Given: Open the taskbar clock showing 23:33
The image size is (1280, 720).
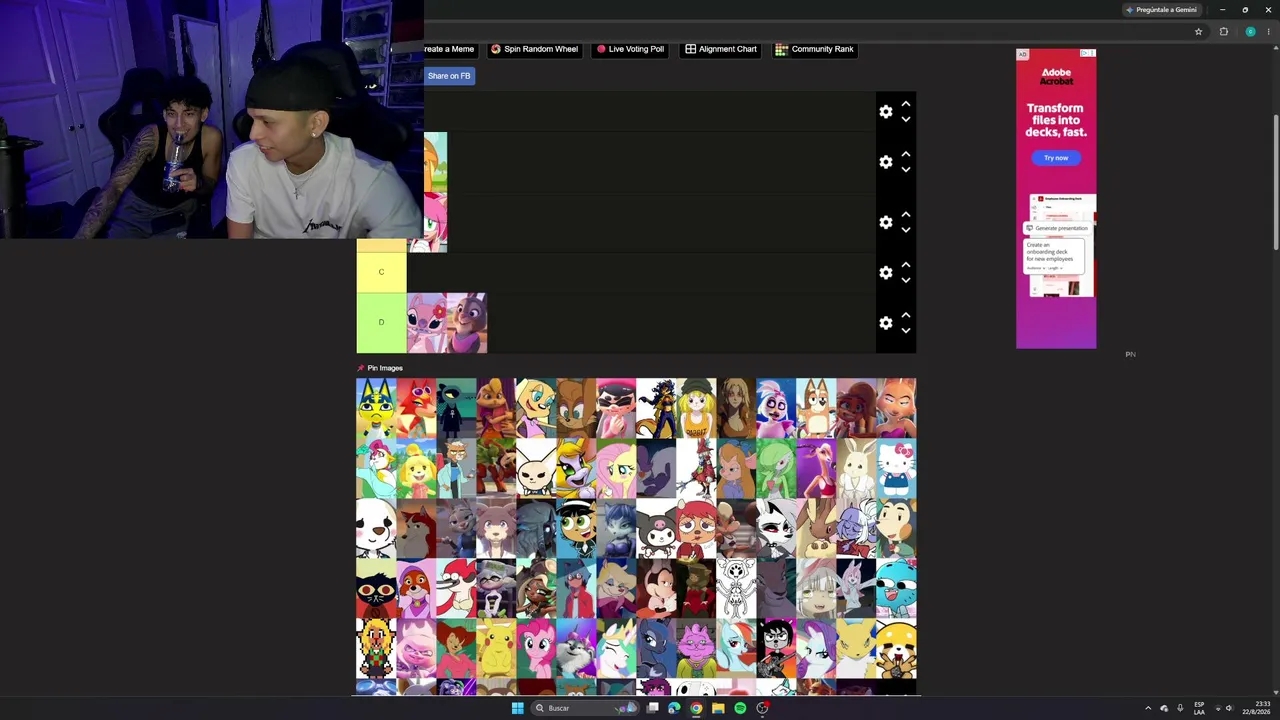Looking at the screenshot, I should (x=1256, y=708).
